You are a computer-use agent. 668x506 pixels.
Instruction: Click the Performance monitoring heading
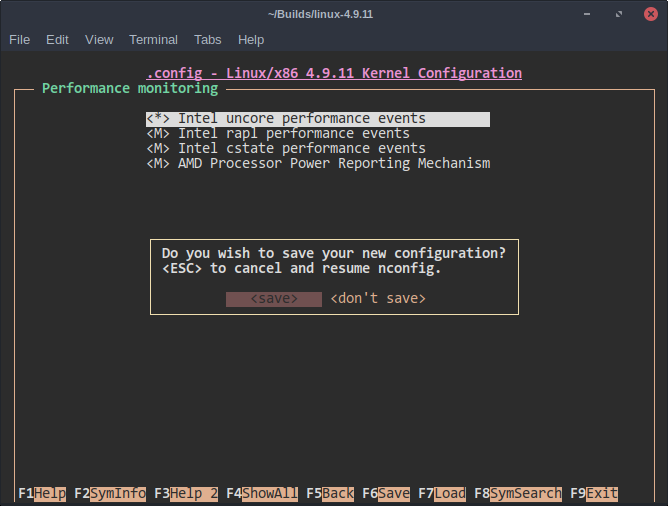tap(130, 89)
